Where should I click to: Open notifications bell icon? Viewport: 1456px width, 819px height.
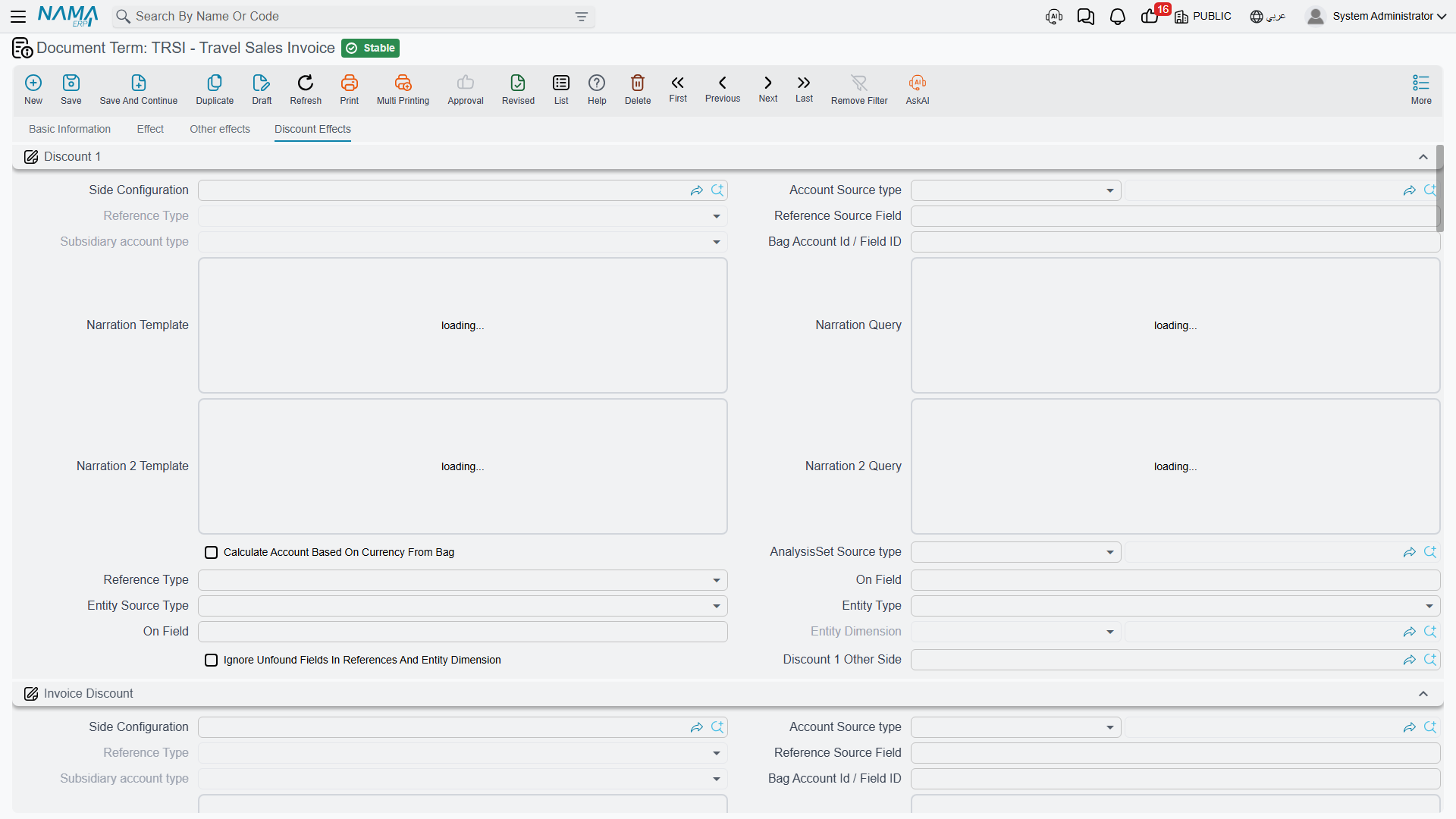point(1118,17)
